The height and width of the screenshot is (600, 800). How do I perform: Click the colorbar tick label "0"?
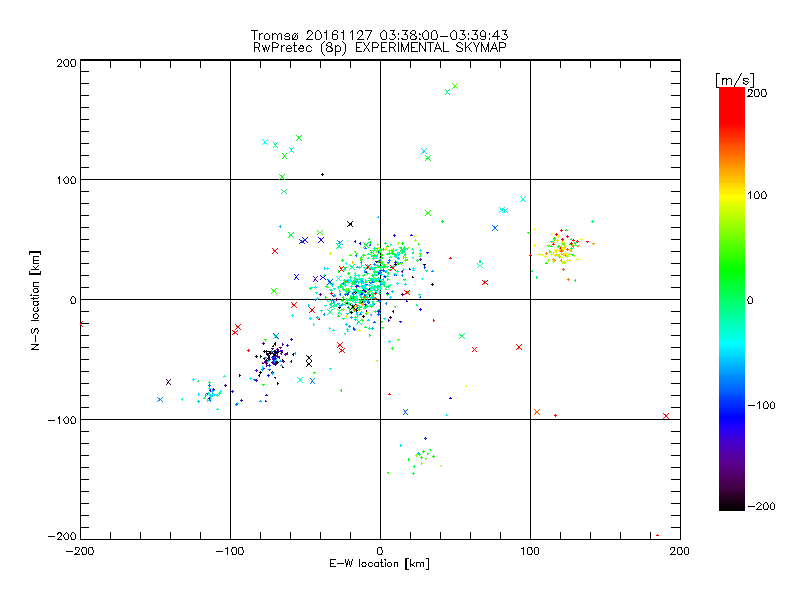[750, 300]
